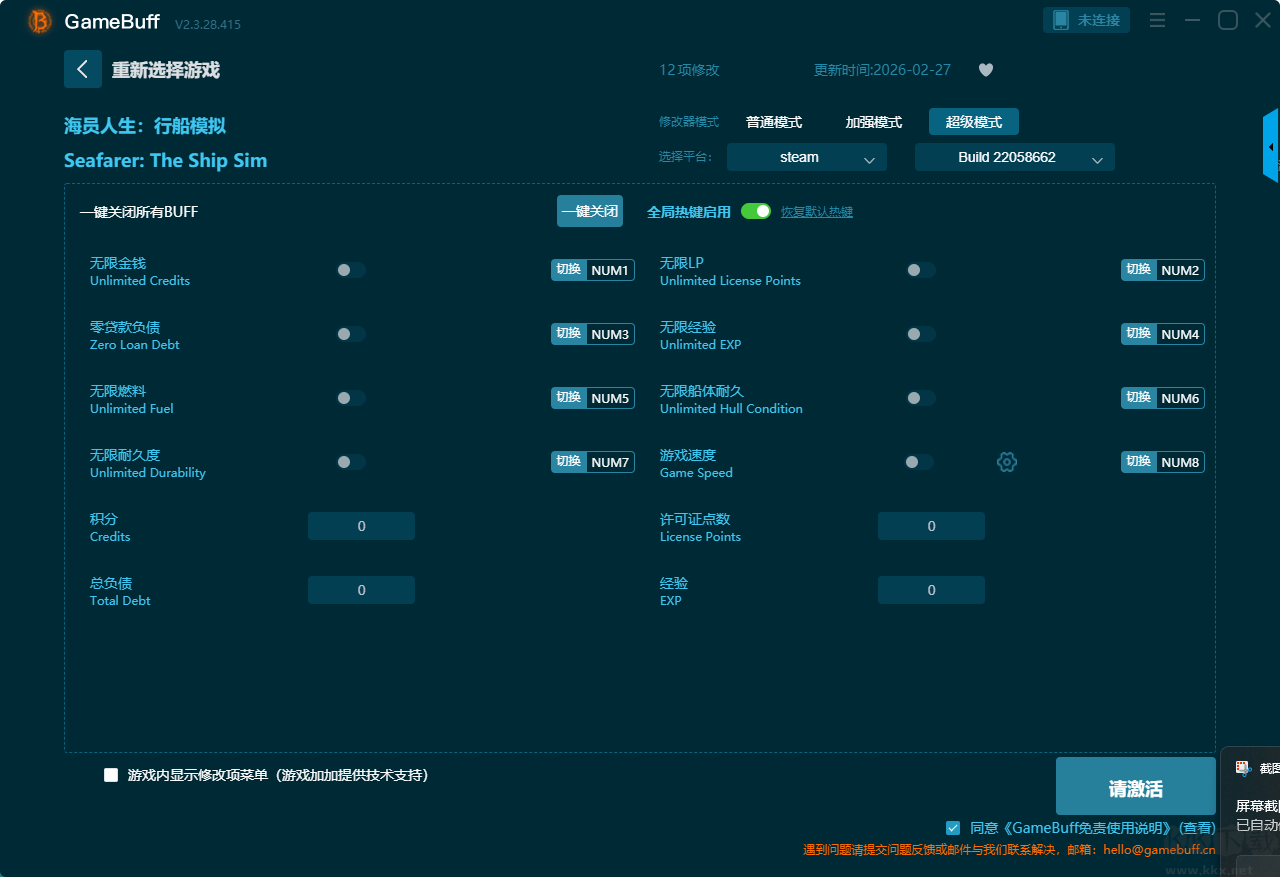Turn on Unlimited Fuel switch
Screen dimensions: 1280x877
click(351, 398)
